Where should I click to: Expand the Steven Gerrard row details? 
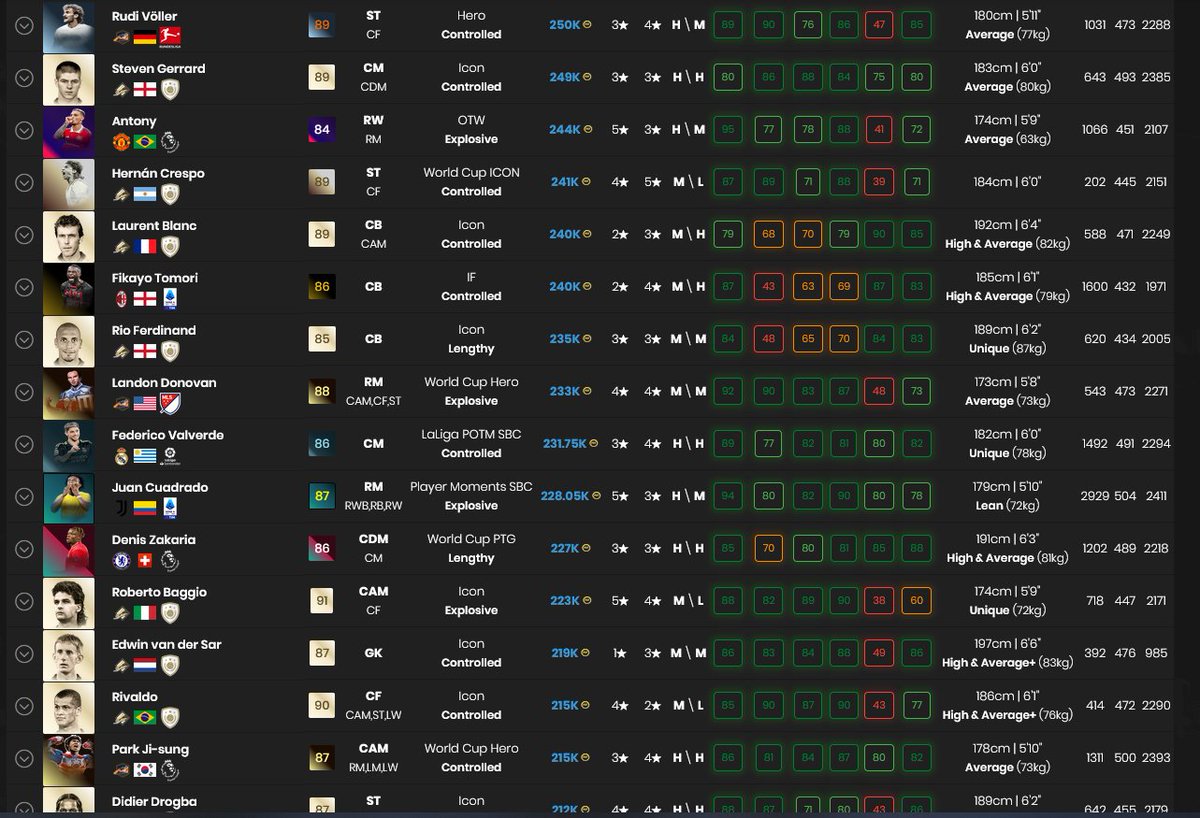[x=25, y=78]
